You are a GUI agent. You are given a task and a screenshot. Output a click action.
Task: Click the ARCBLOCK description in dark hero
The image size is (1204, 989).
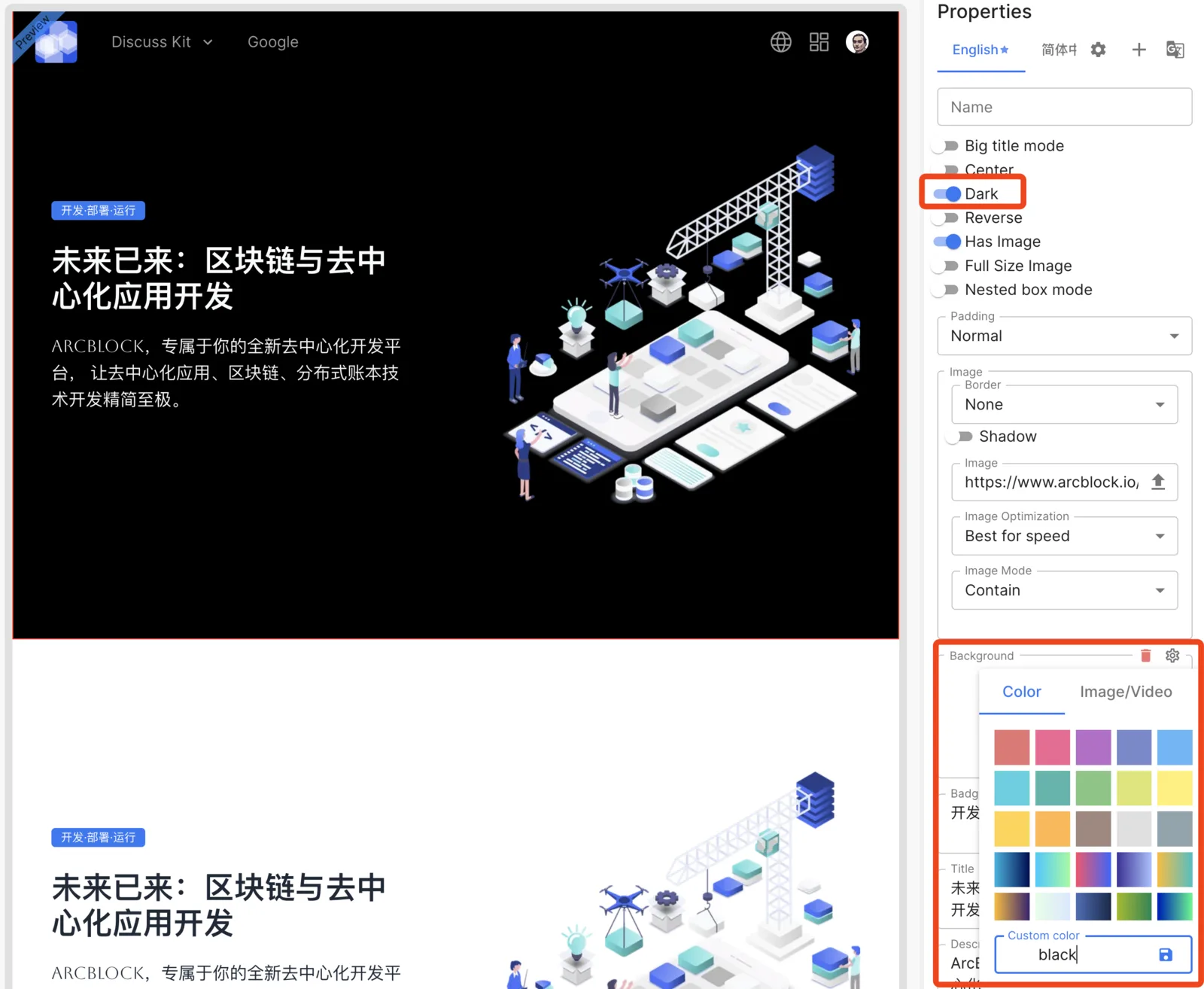click(226, 373)
